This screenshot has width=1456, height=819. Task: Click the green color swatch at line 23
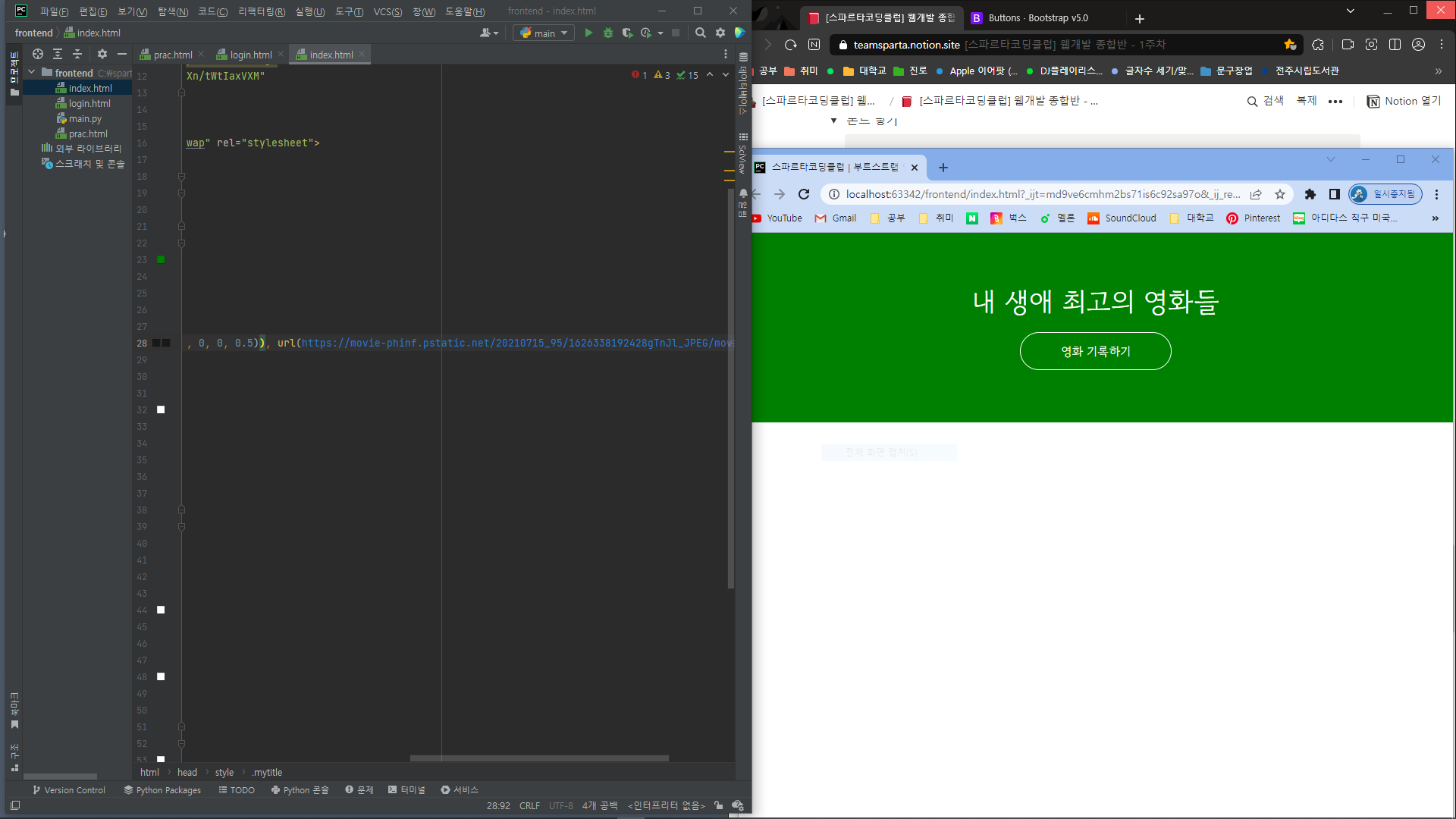pos(161,259)
